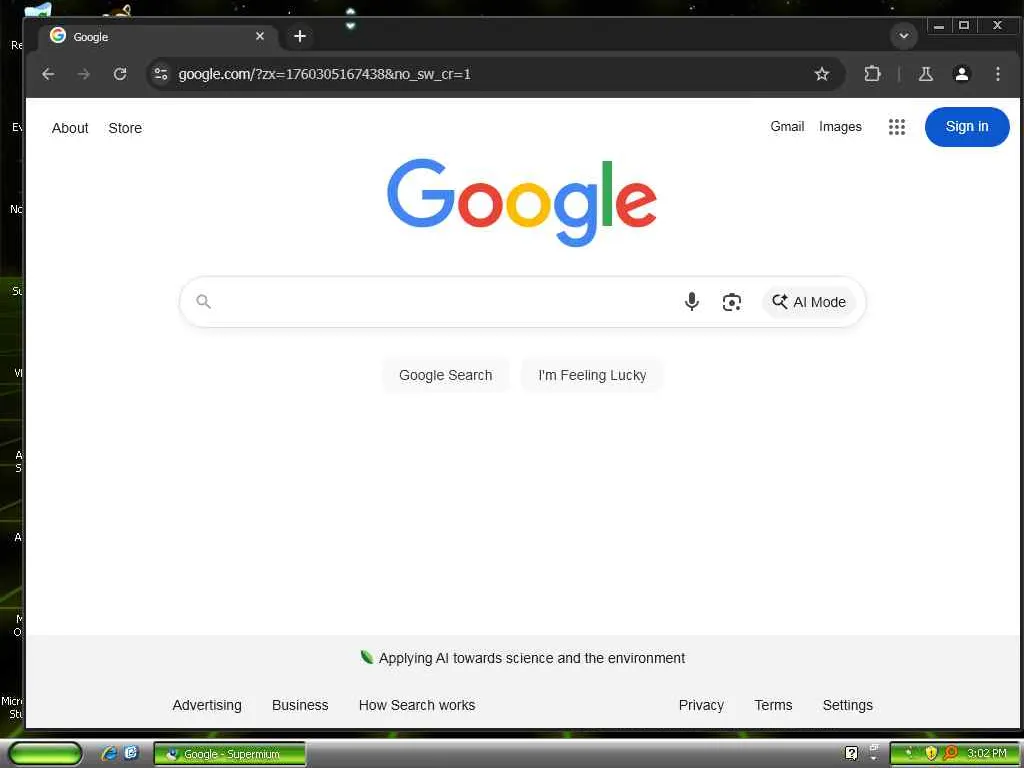Click the 3:02 PM clock

click(987, 754)
